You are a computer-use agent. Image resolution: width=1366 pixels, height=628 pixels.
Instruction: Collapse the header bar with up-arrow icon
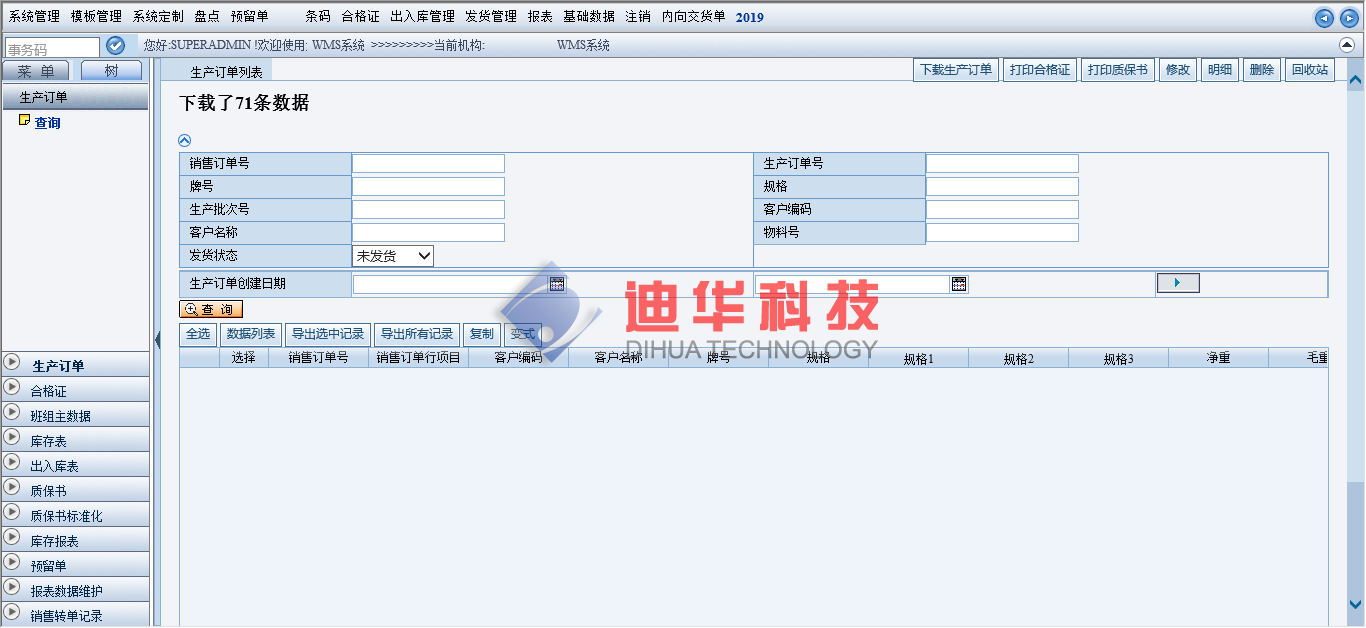1347,45
